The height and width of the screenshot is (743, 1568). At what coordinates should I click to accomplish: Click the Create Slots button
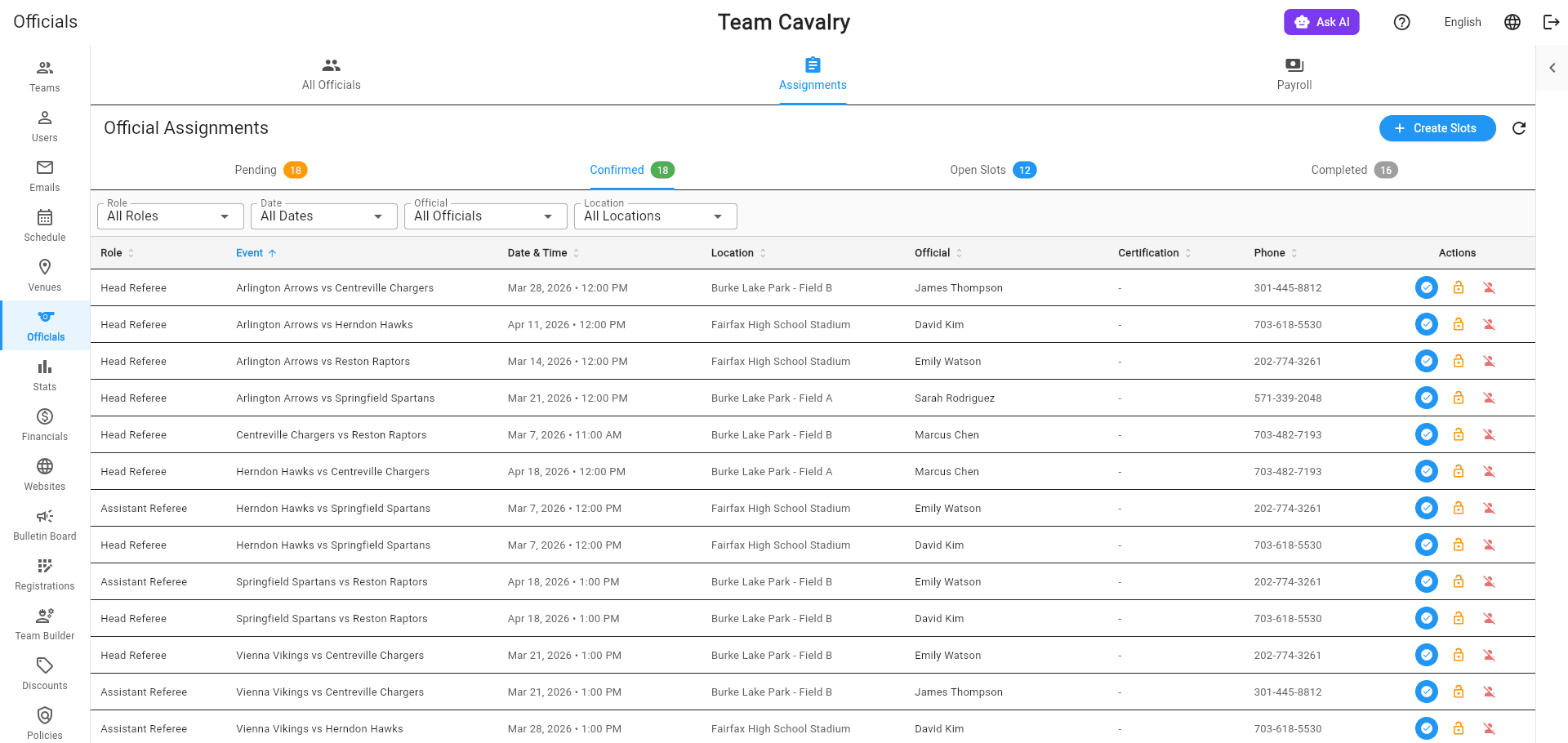(x=1437, y=128)
